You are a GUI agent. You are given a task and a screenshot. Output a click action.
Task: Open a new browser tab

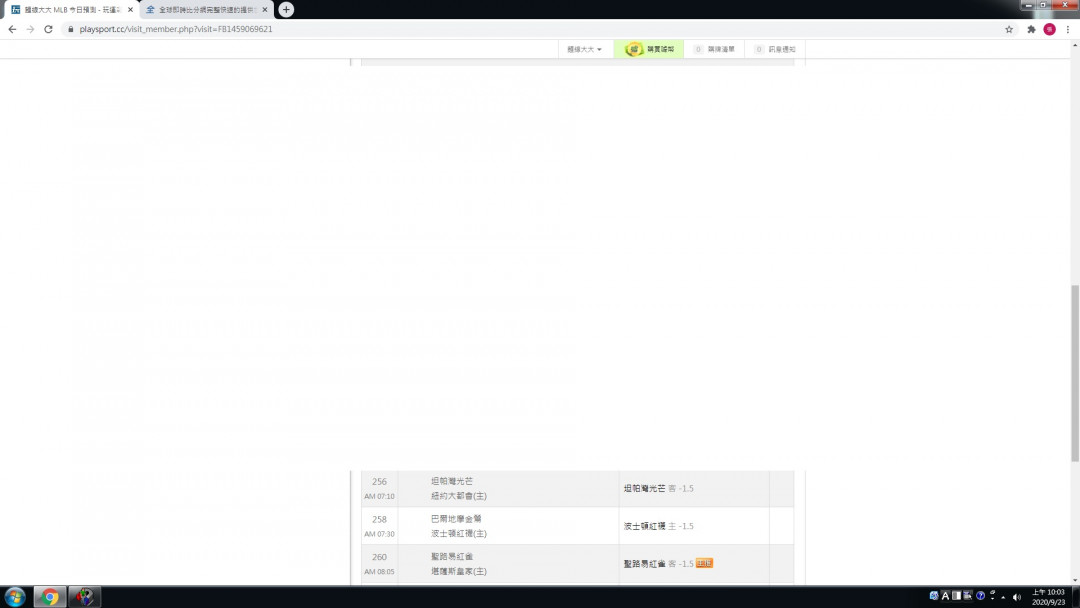[x=286, y=10]
